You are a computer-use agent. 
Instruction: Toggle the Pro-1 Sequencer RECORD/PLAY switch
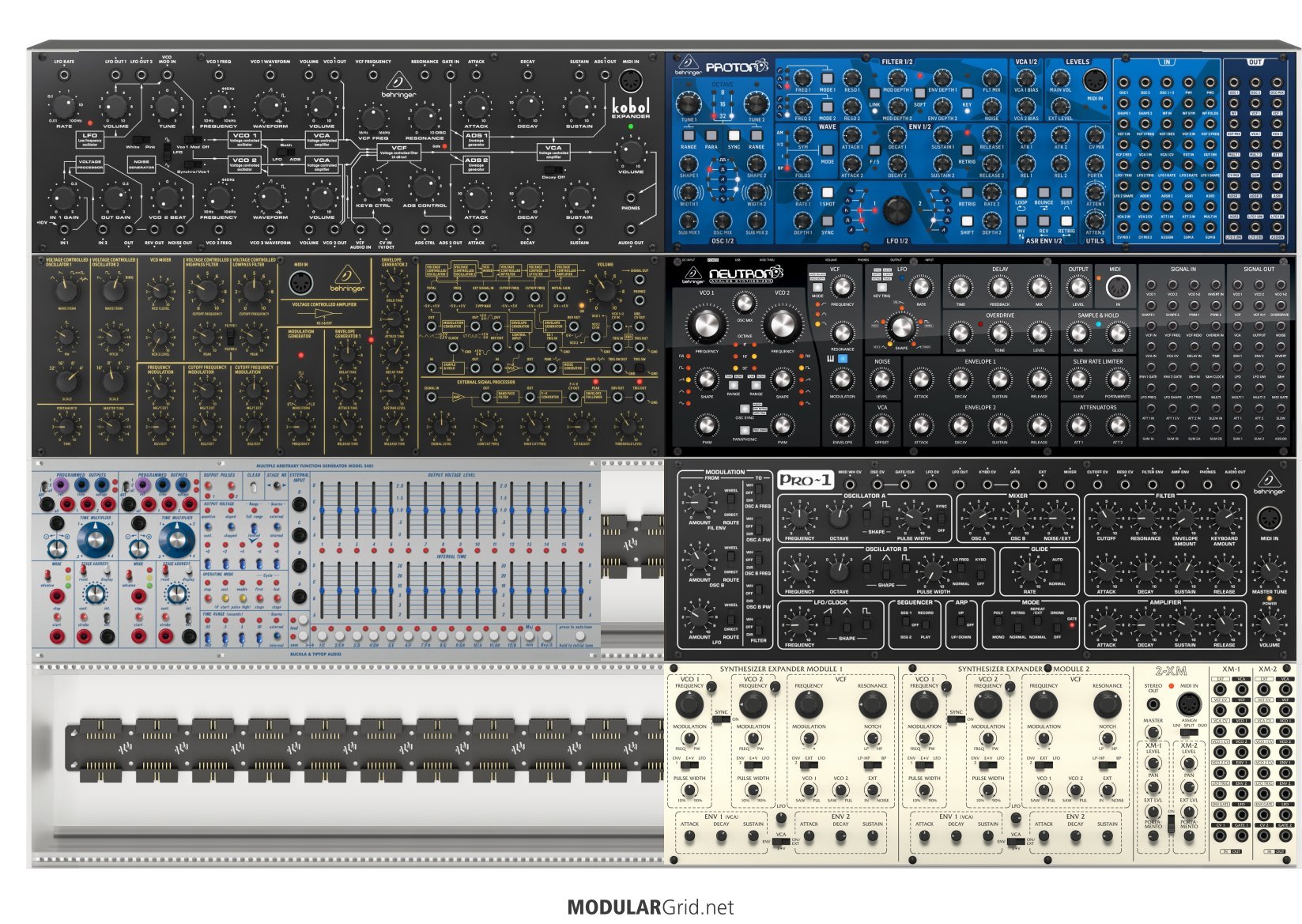[x=926, y=624]
